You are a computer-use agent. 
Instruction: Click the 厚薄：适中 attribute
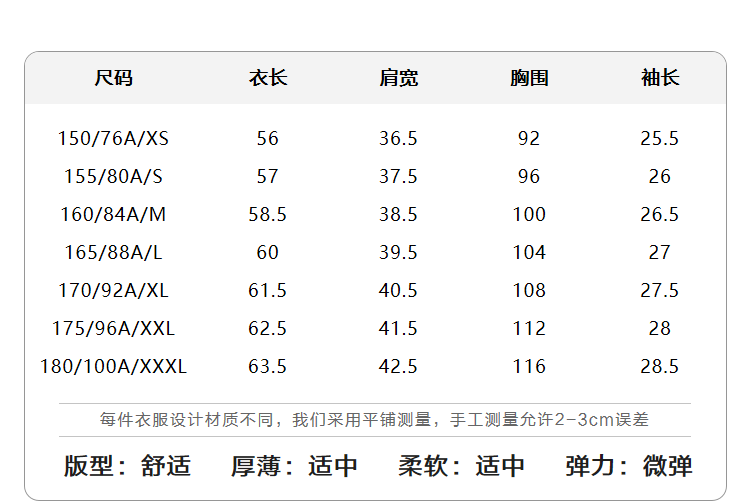pos(294,466)
